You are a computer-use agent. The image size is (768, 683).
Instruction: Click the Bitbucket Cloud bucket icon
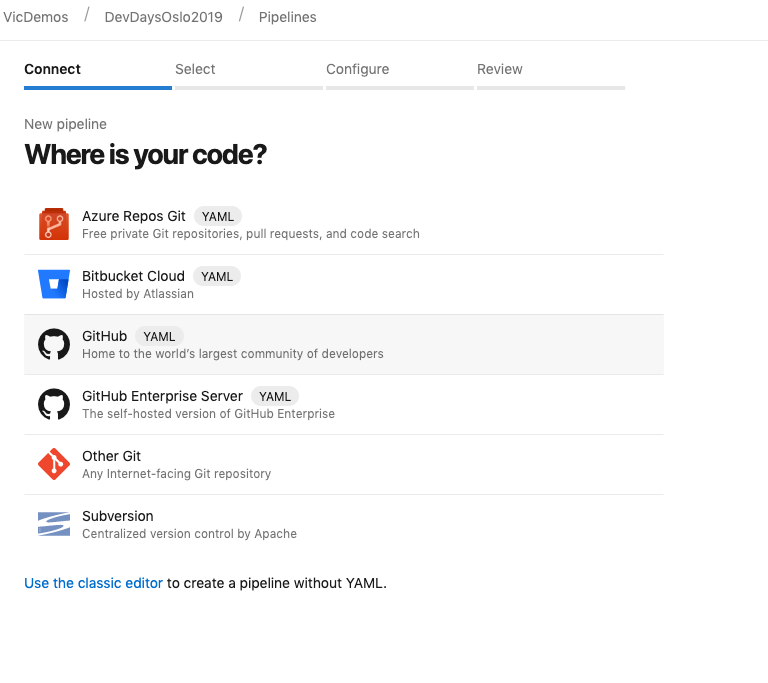click(x=54, y=284)
